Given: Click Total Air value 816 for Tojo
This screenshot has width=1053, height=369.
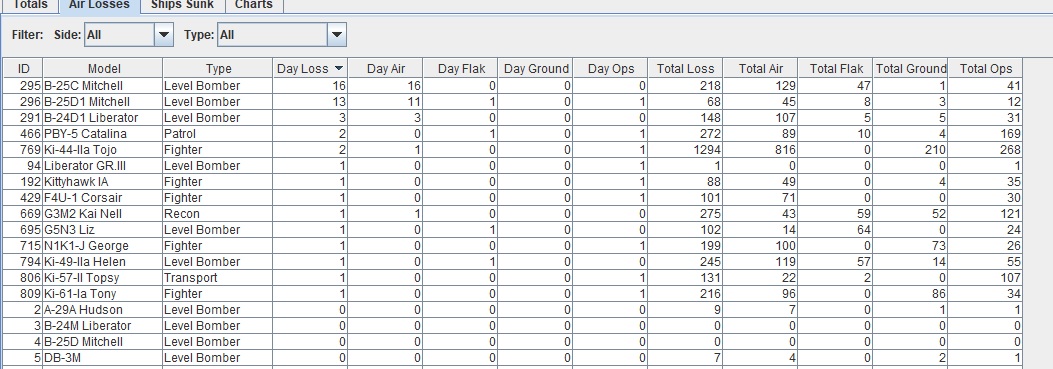Looking at the screenshot, I should [x=760, y=150].
